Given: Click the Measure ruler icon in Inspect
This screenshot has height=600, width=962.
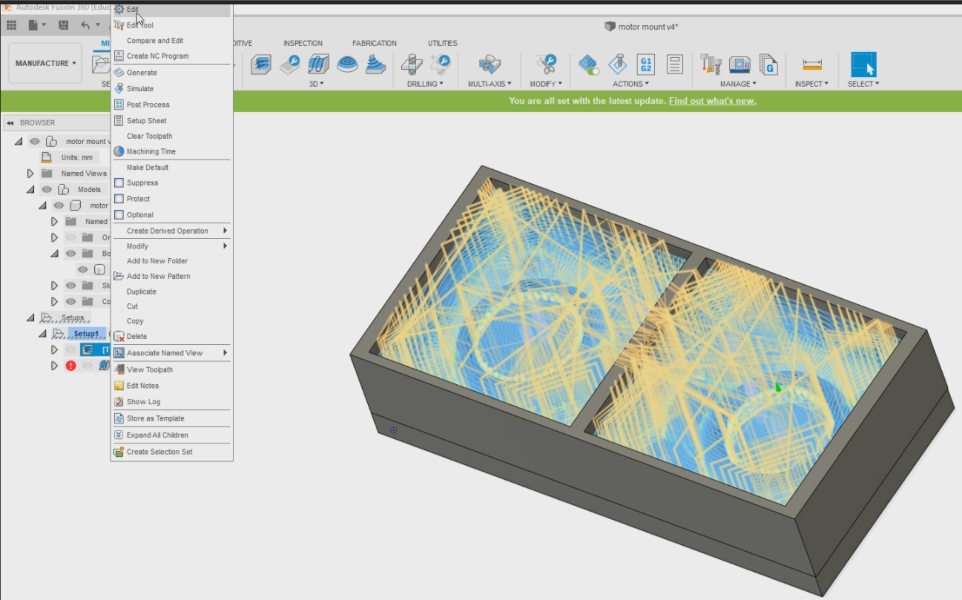Looking at the screenshot, I should click(812, 64).
